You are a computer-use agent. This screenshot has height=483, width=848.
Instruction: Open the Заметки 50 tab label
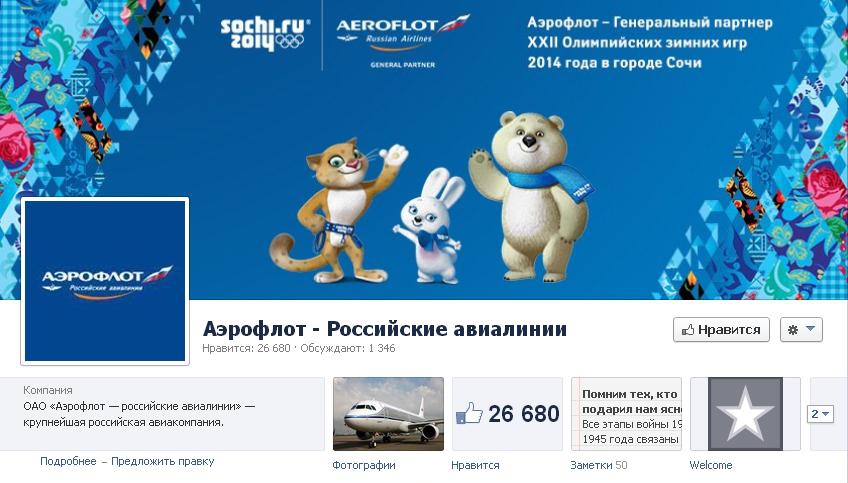[x=599, y=465]
